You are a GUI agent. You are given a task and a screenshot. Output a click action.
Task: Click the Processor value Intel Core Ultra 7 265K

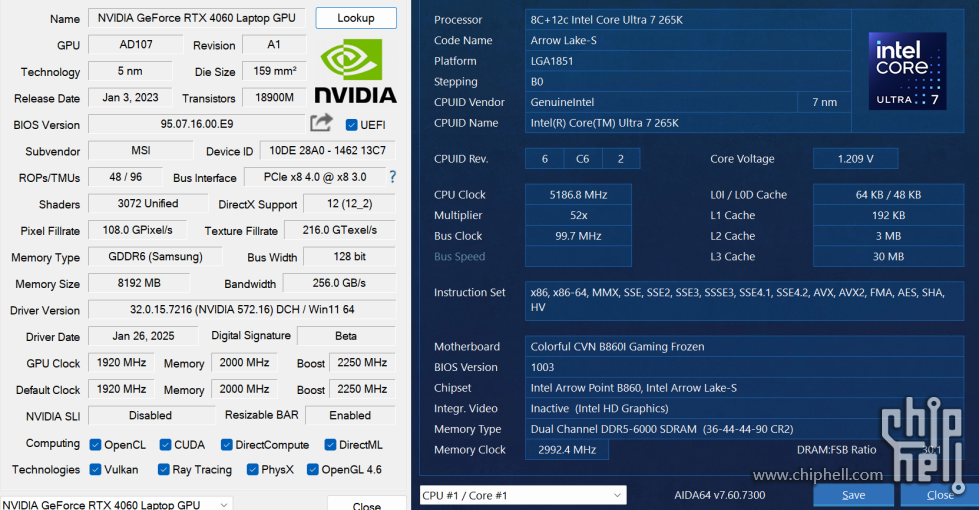click(688, 19)
